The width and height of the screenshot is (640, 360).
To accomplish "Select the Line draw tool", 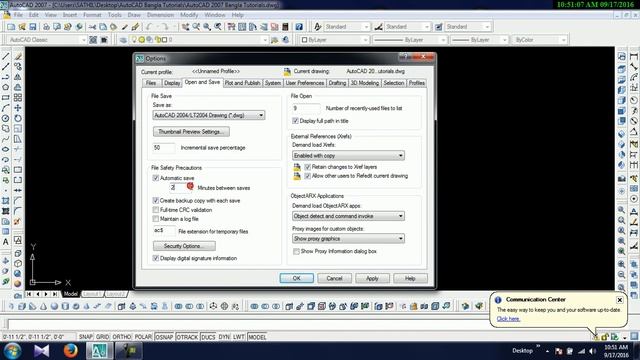I will coord(6,56).
